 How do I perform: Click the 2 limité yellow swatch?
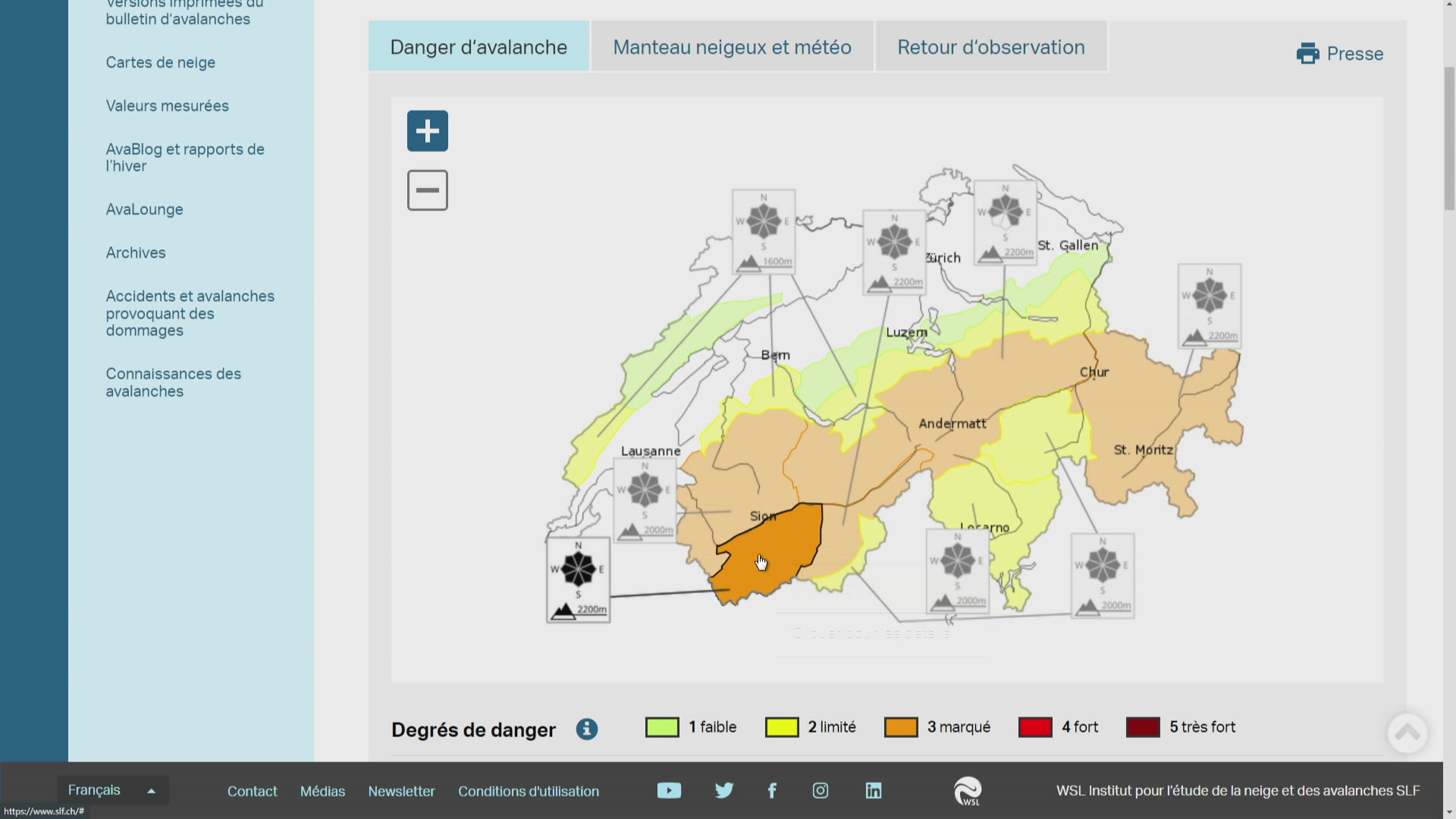pos(782,727)
